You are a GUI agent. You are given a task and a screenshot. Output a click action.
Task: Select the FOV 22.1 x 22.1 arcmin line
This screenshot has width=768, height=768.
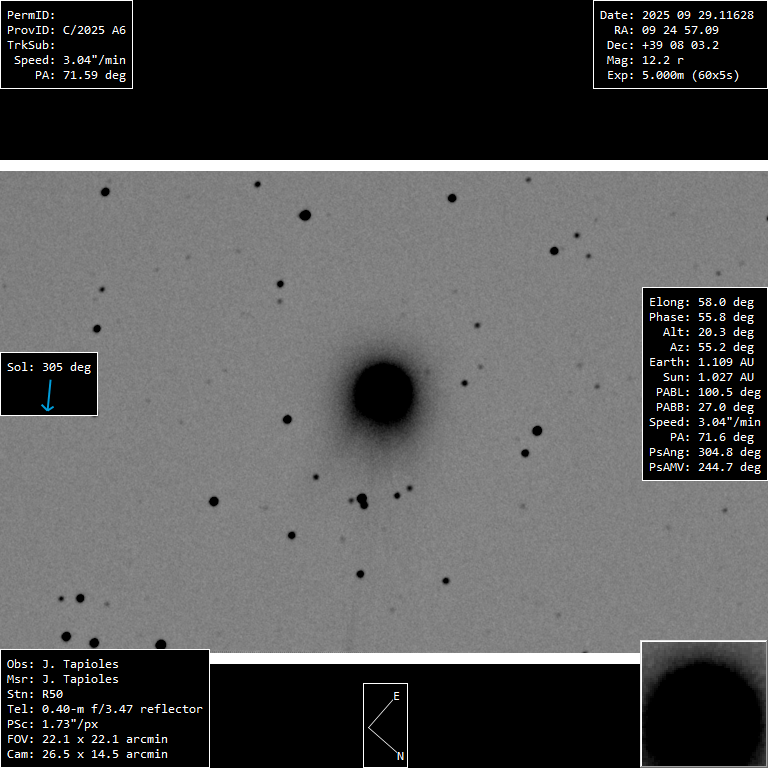87,739
